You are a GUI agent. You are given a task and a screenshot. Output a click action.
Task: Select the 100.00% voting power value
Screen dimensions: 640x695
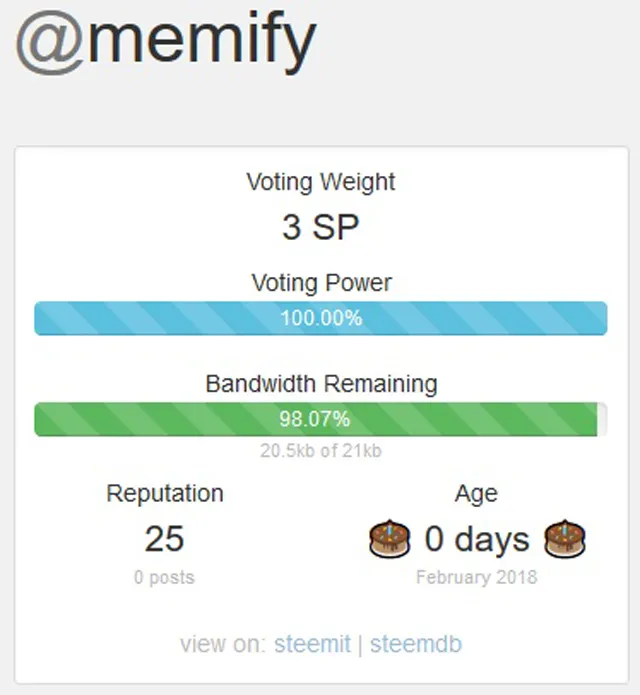pos(321,318)
